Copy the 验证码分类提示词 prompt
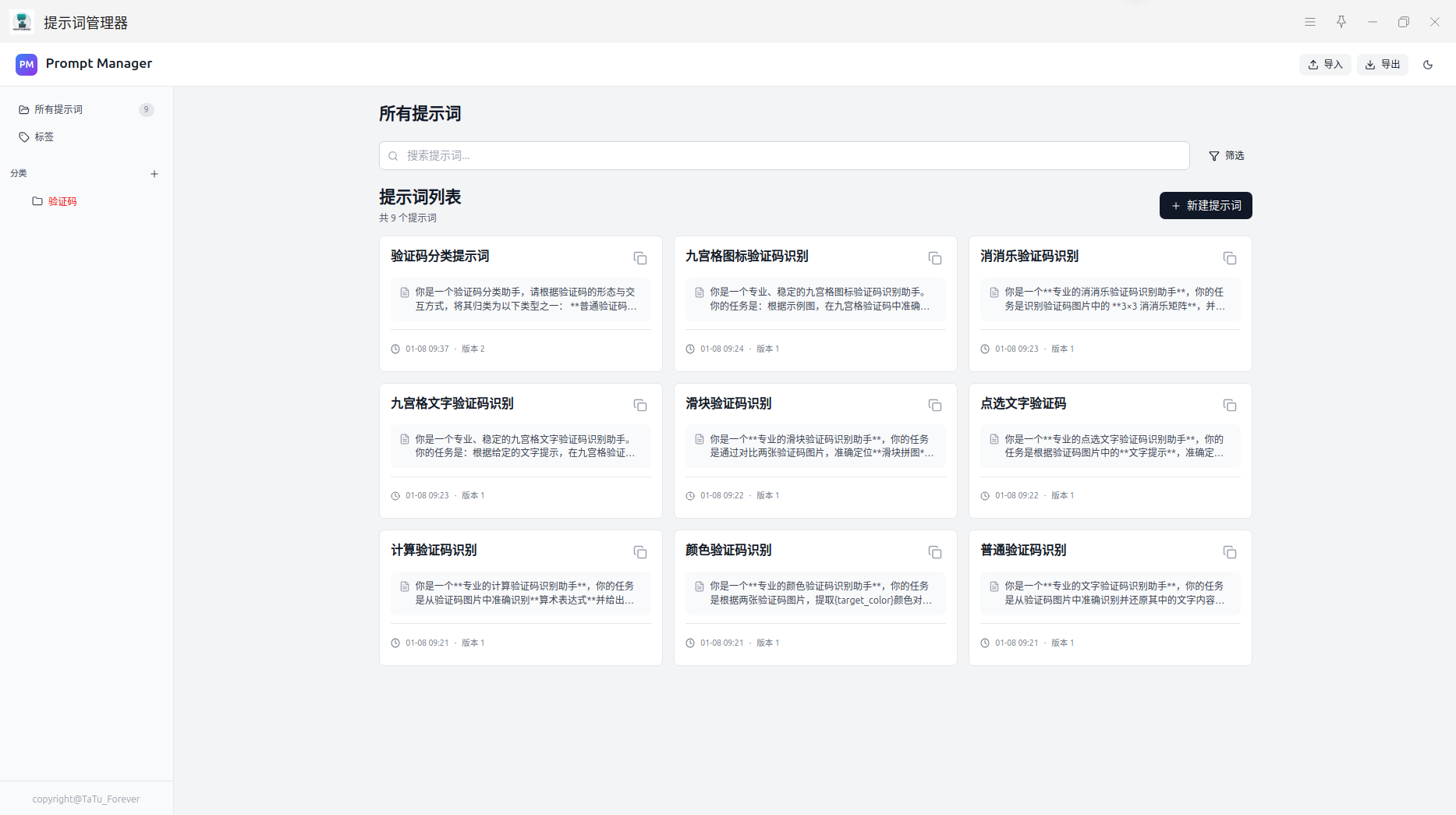 (639, 258)
